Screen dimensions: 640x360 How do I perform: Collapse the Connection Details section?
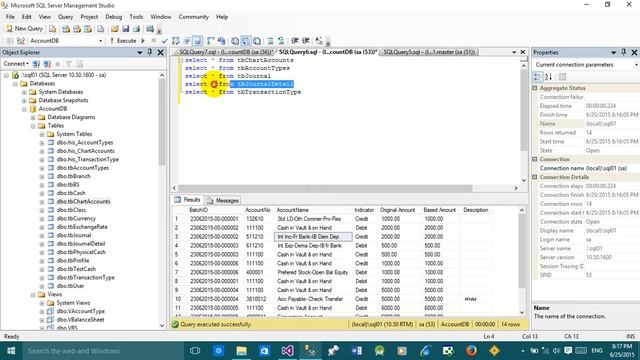coord(535,177)
